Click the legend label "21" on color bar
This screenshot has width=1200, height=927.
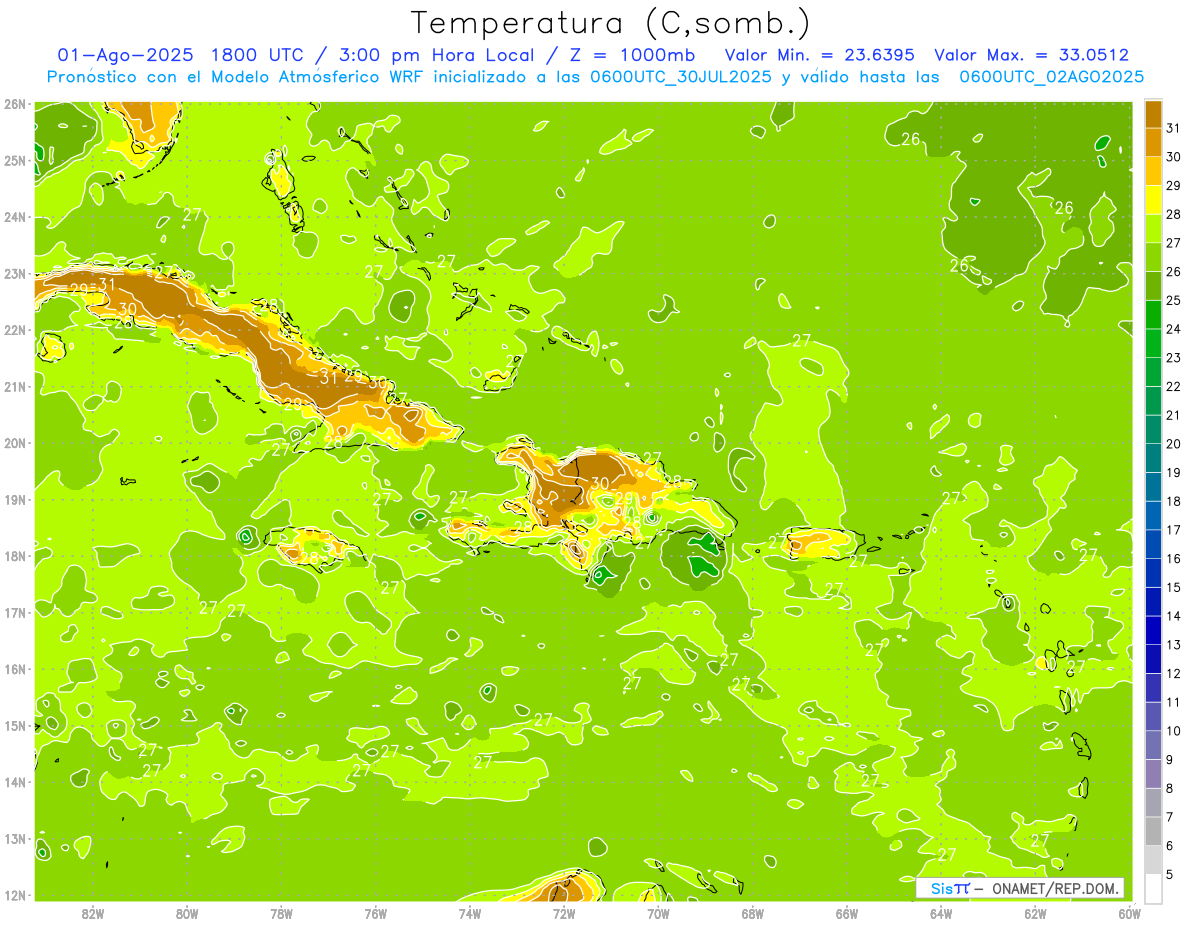coord(1174,415)
